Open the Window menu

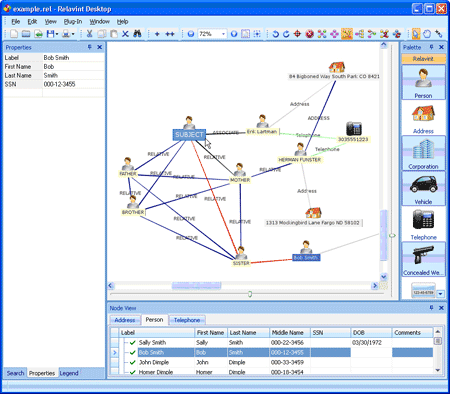tap(99, 22)
